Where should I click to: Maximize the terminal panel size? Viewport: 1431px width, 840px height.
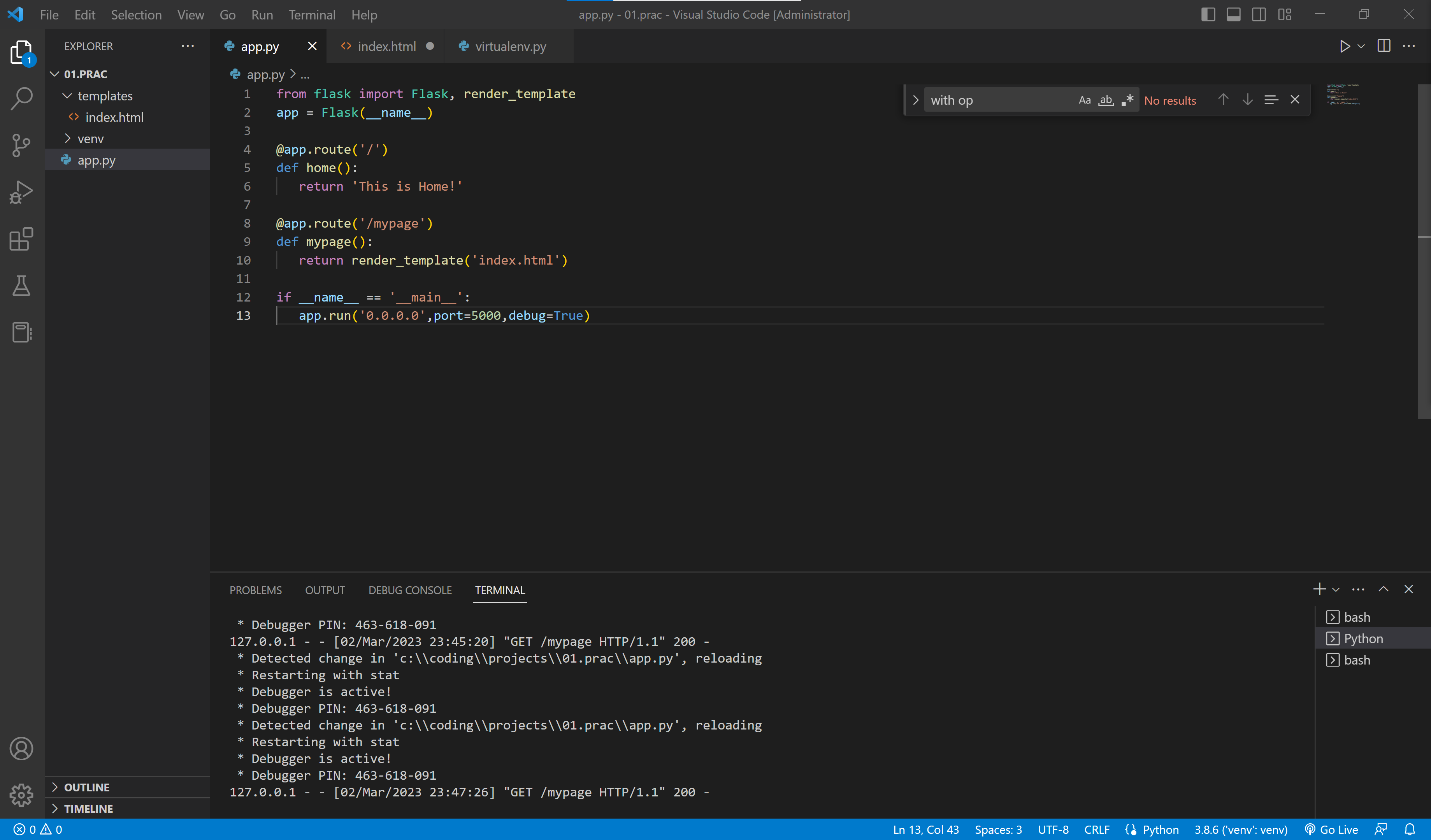pos(1384,590)
